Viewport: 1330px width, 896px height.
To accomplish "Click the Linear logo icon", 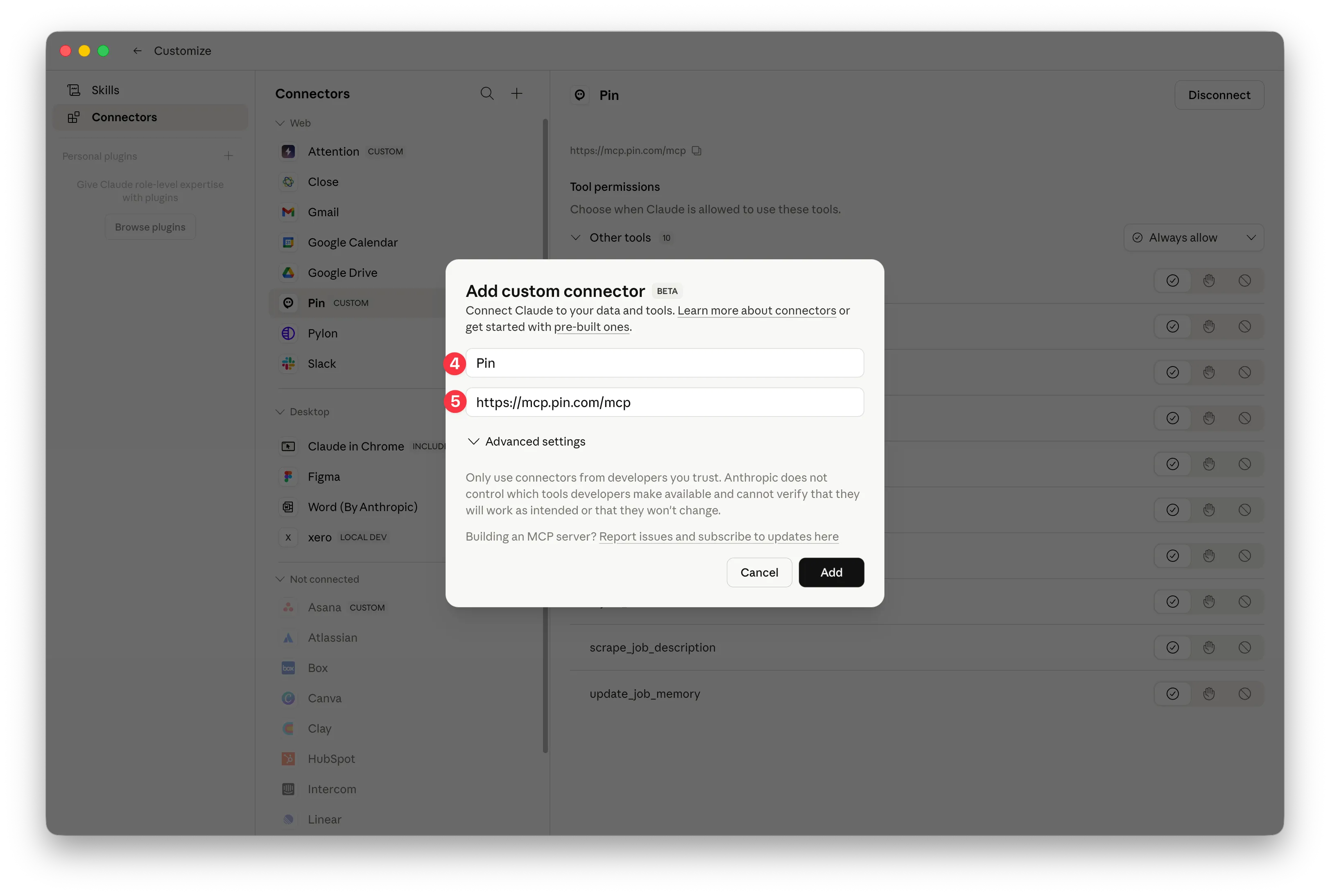I will pos(289,819).
